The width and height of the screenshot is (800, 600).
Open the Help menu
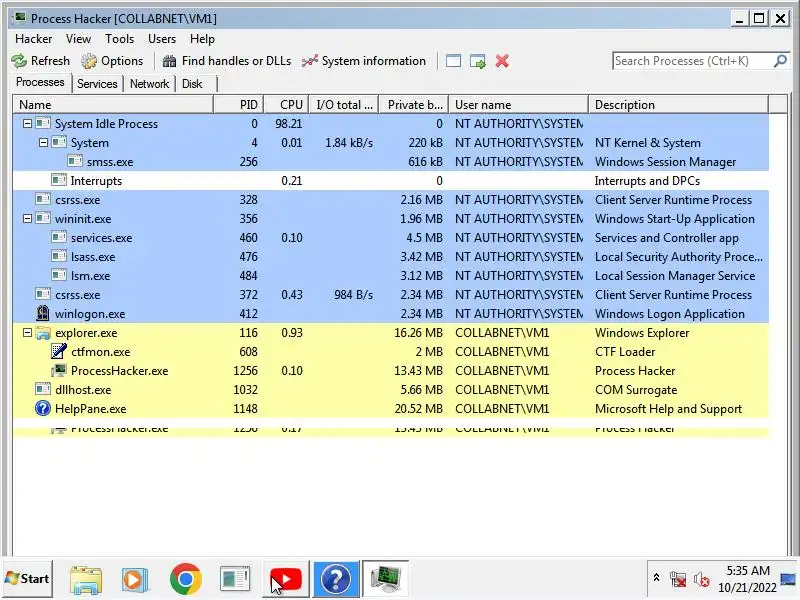(202, 39)
